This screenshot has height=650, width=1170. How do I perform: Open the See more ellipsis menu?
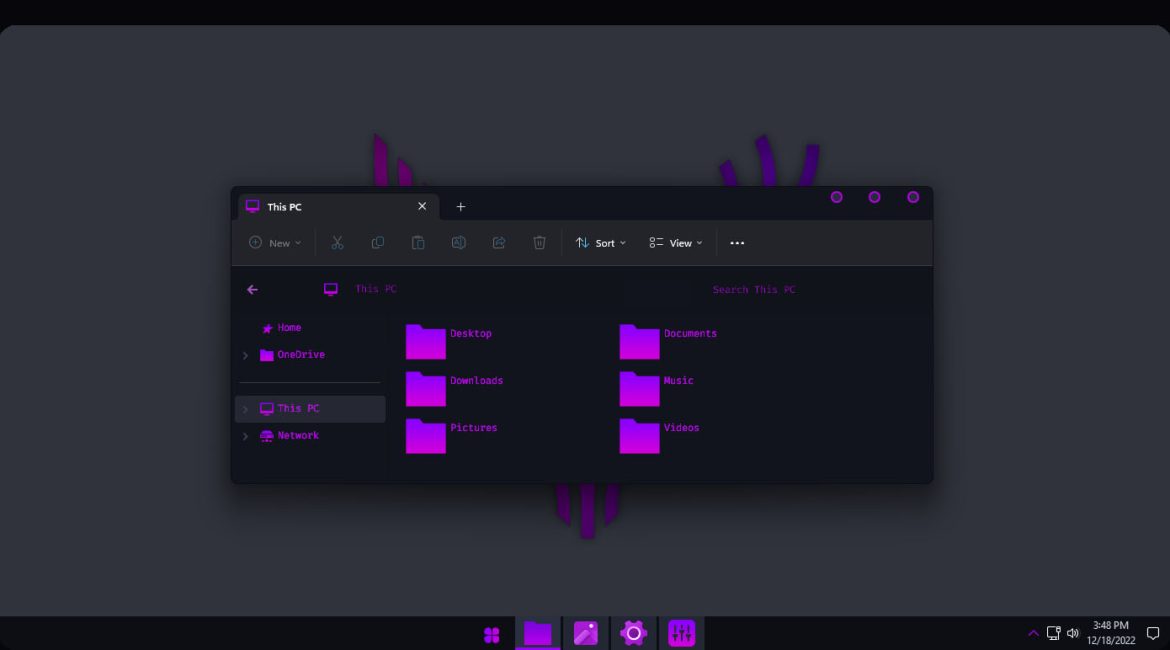point(737,243)
